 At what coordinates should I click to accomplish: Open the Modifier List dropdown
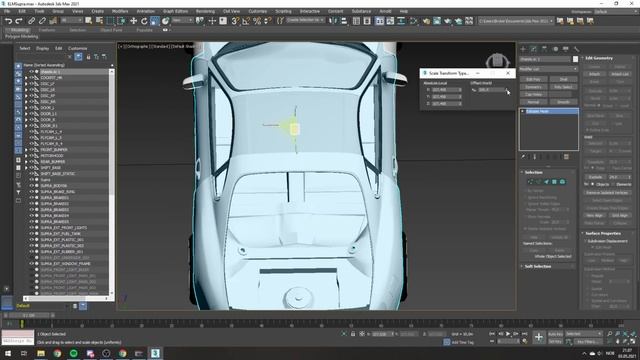[x=549, y=69]
